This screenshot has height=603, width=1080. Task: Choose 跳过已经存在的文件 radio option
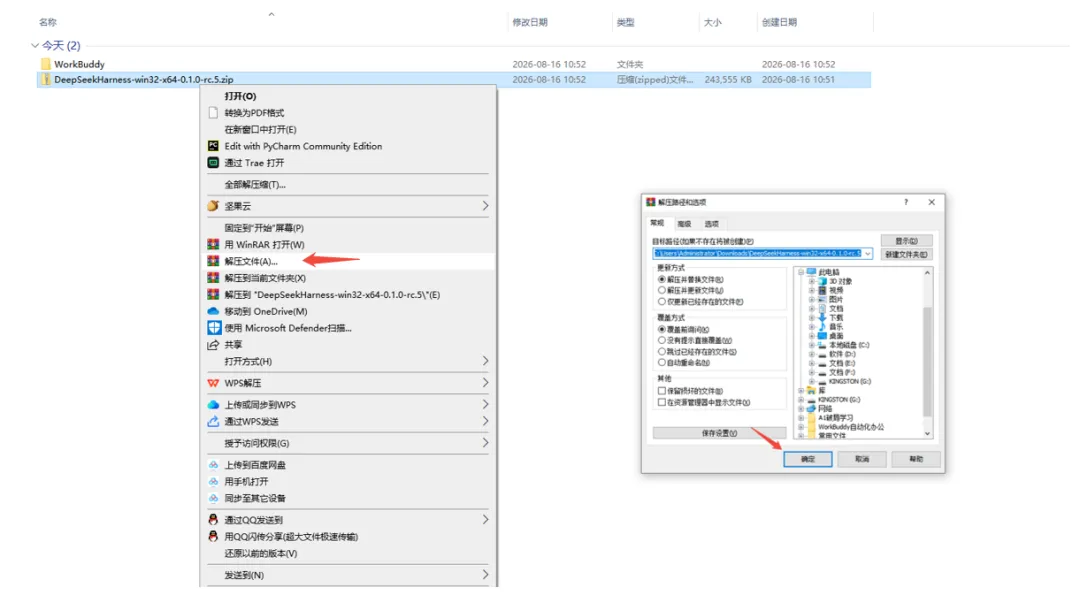(662, 351)
